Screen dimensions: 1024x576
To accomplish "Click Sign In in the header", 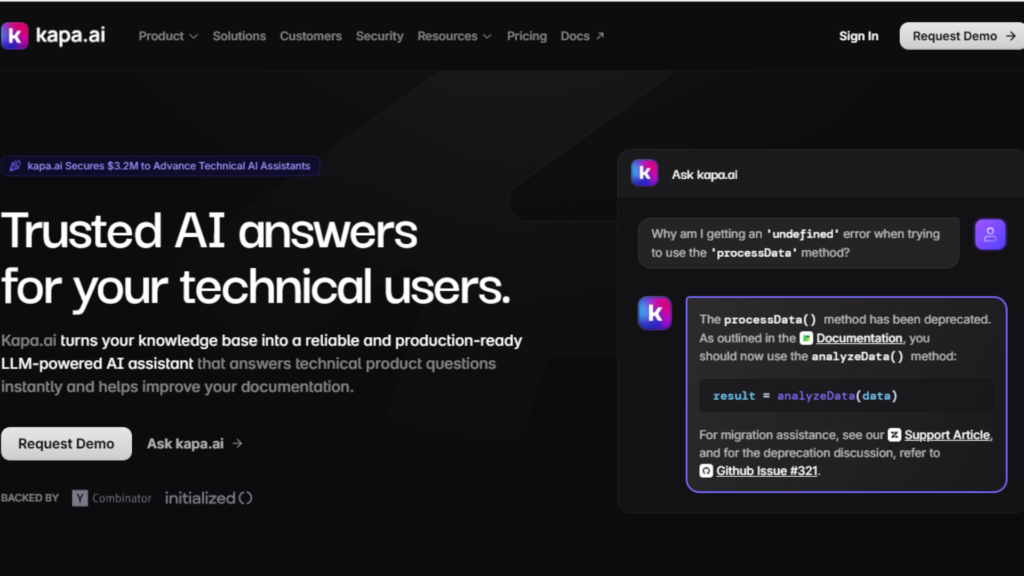I will click(858, 36).
